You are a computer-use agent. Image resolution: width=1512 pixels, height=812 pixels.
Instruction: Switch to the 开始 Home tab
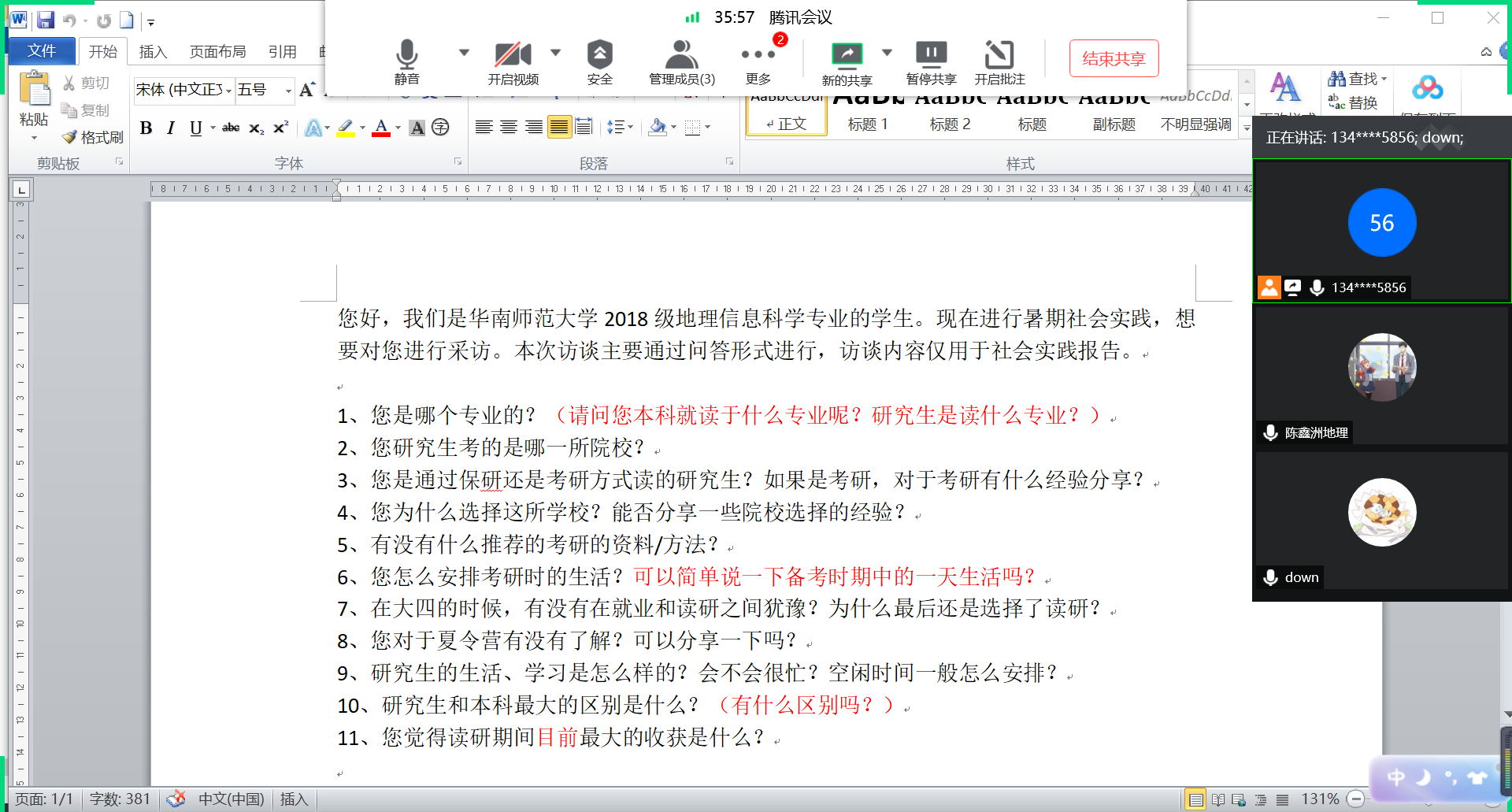click(x=102, y=51)
